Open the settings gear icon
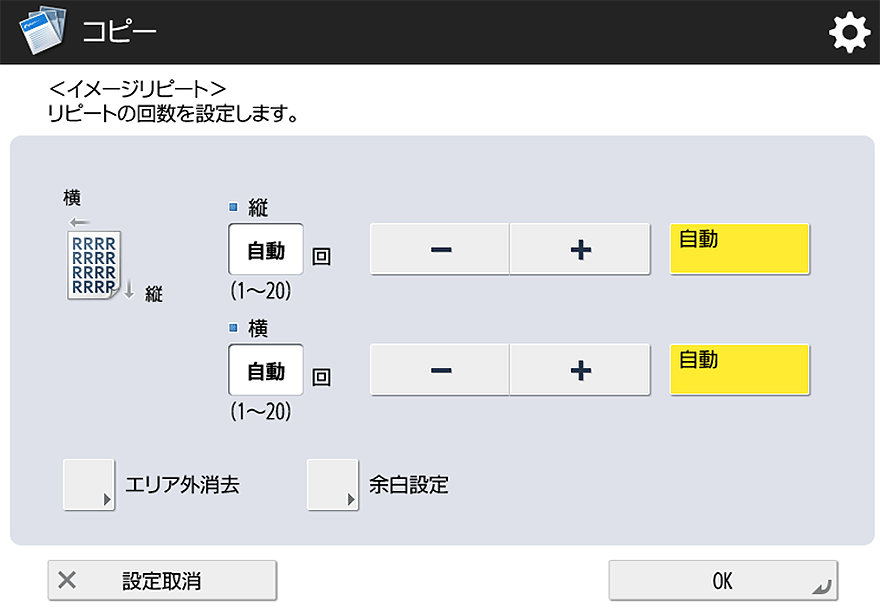This screenshot has height=614, width=880. pos(849,34)
